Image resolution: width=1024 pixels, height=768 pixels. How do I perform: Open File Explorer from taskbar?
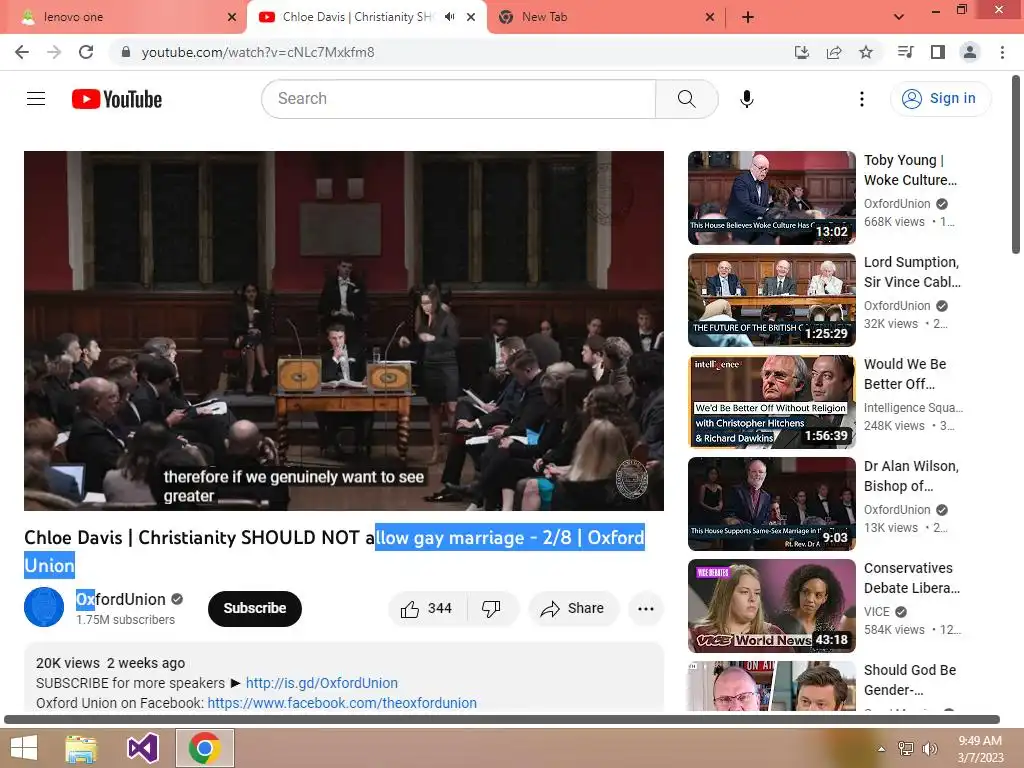(x=81, y=748)
